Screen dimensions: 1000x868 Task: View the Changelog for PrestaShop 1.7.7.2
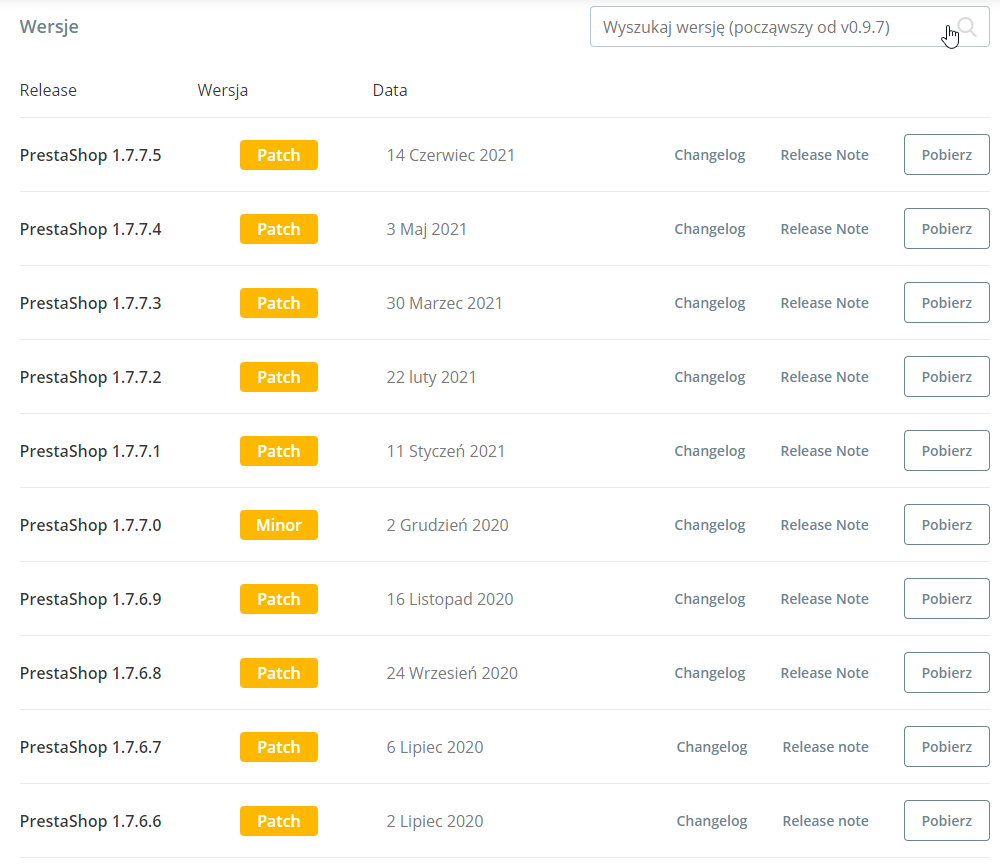709,377
